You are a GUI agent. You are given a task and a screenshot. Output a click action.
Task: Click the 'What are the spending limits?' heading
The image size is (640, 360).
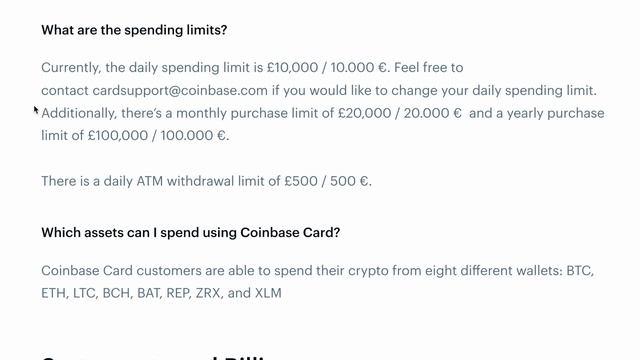click(x=134, y=30)
